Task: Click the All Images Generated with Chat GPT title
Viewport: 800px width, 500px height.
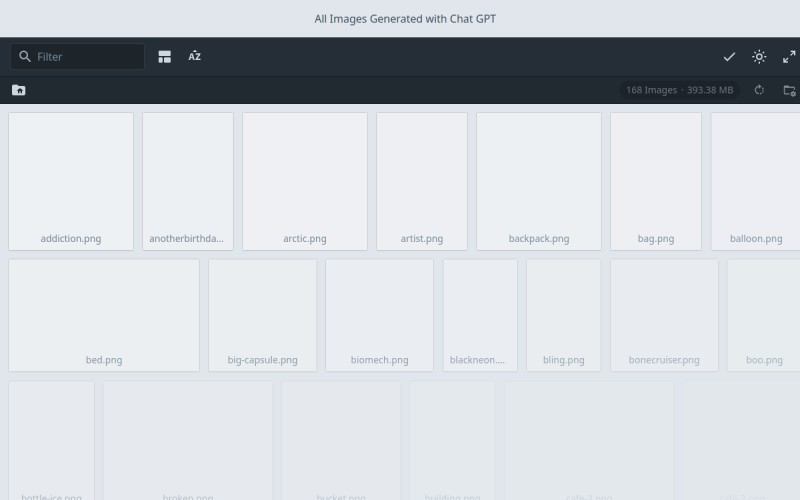Action: [x=405, y=19]
